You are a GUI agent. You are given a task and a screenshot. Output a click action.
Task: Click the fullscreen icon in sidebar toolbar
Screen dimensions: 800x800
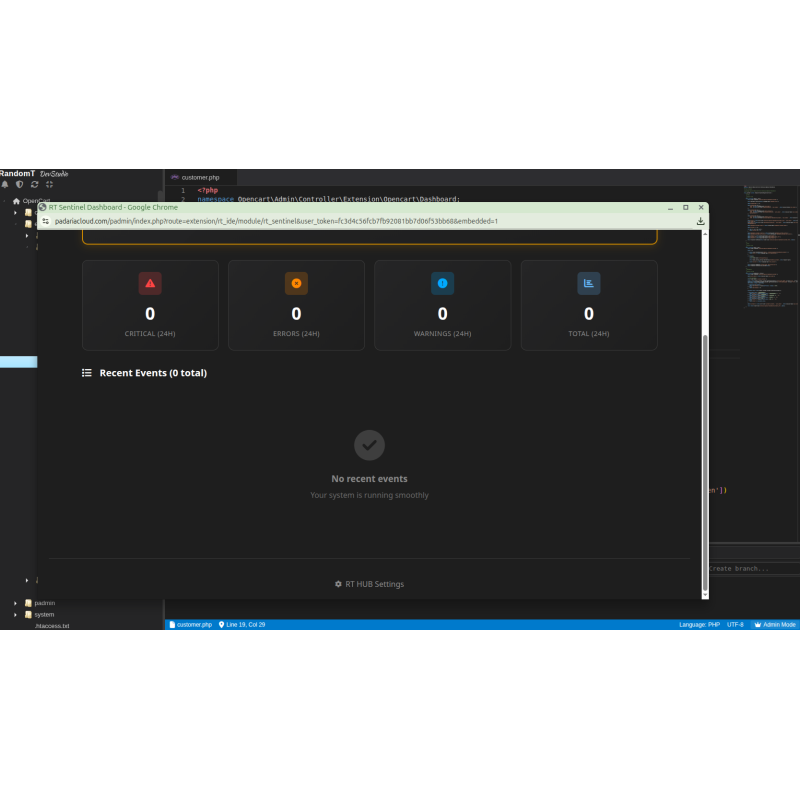[x=50, y=184]
